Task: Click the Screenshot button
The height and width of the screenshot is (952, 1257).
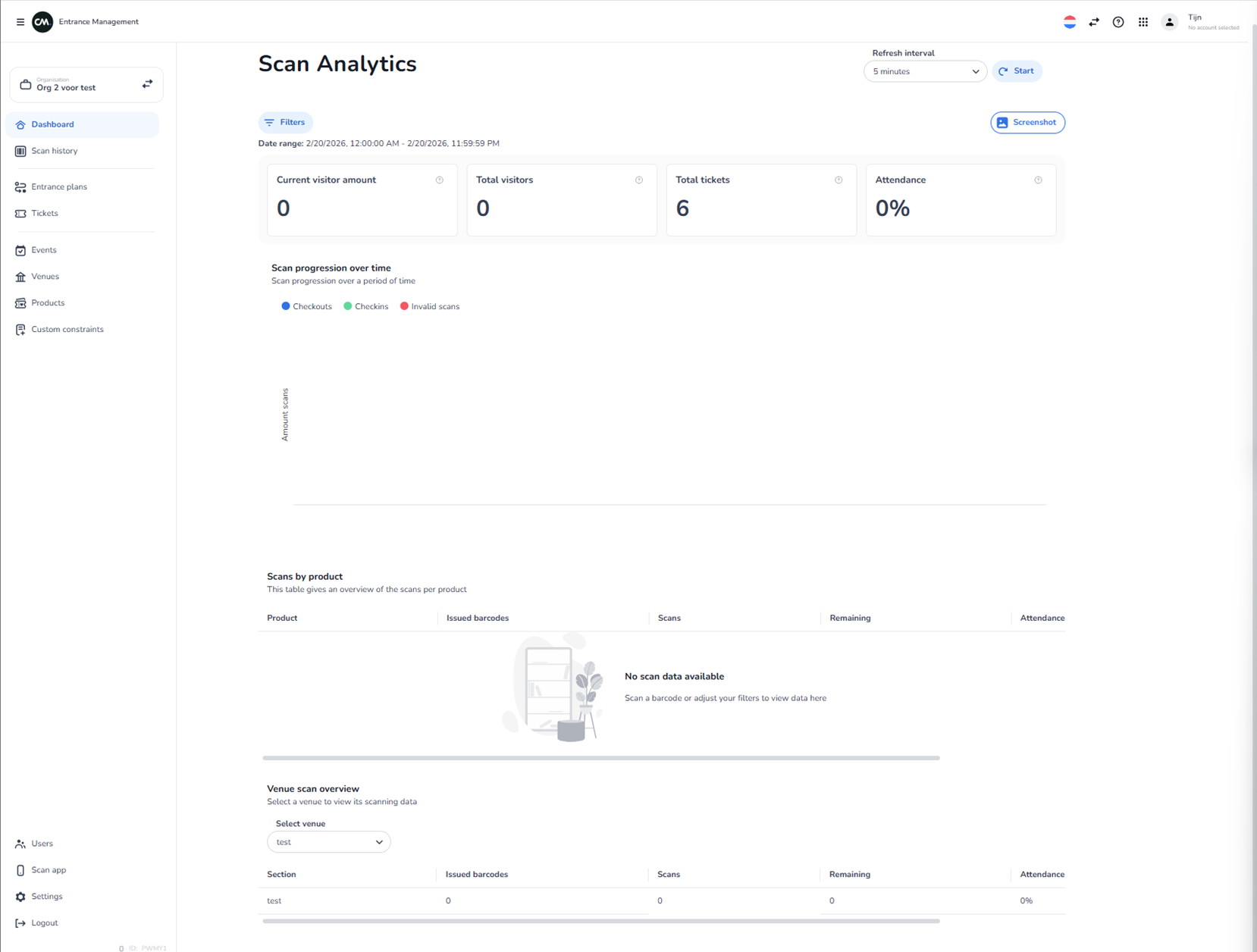Action: [x=1027, y=122]
